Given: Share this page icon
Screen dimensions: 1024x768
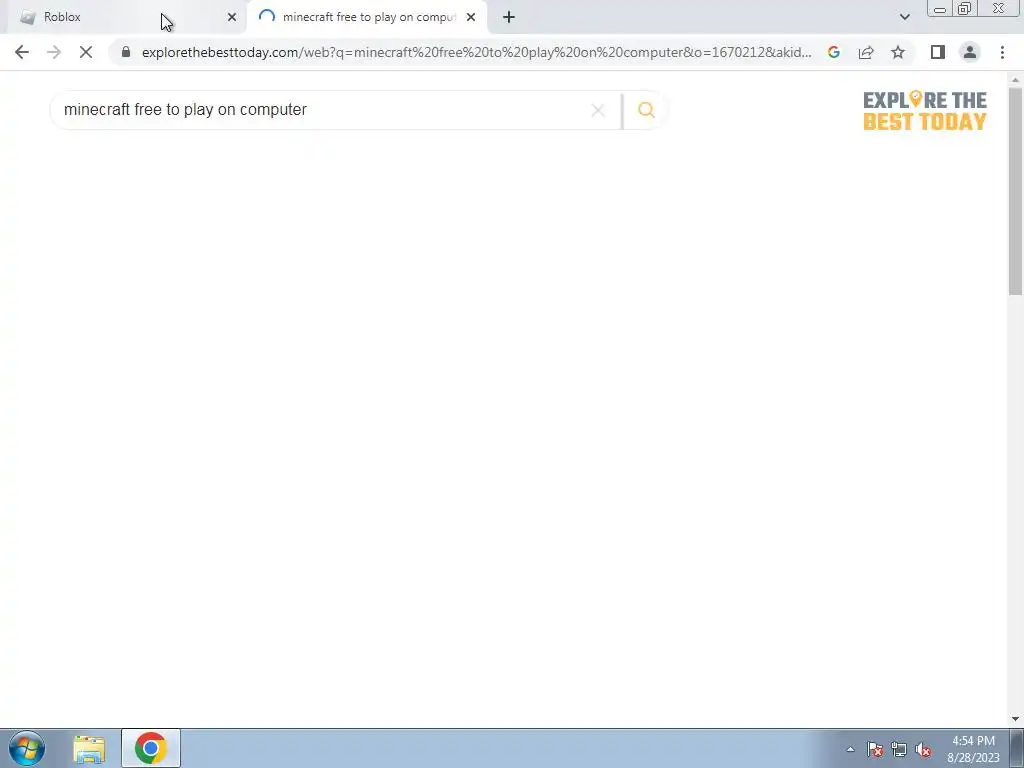Looking at the screenshot, I should (x=866, y=52).
